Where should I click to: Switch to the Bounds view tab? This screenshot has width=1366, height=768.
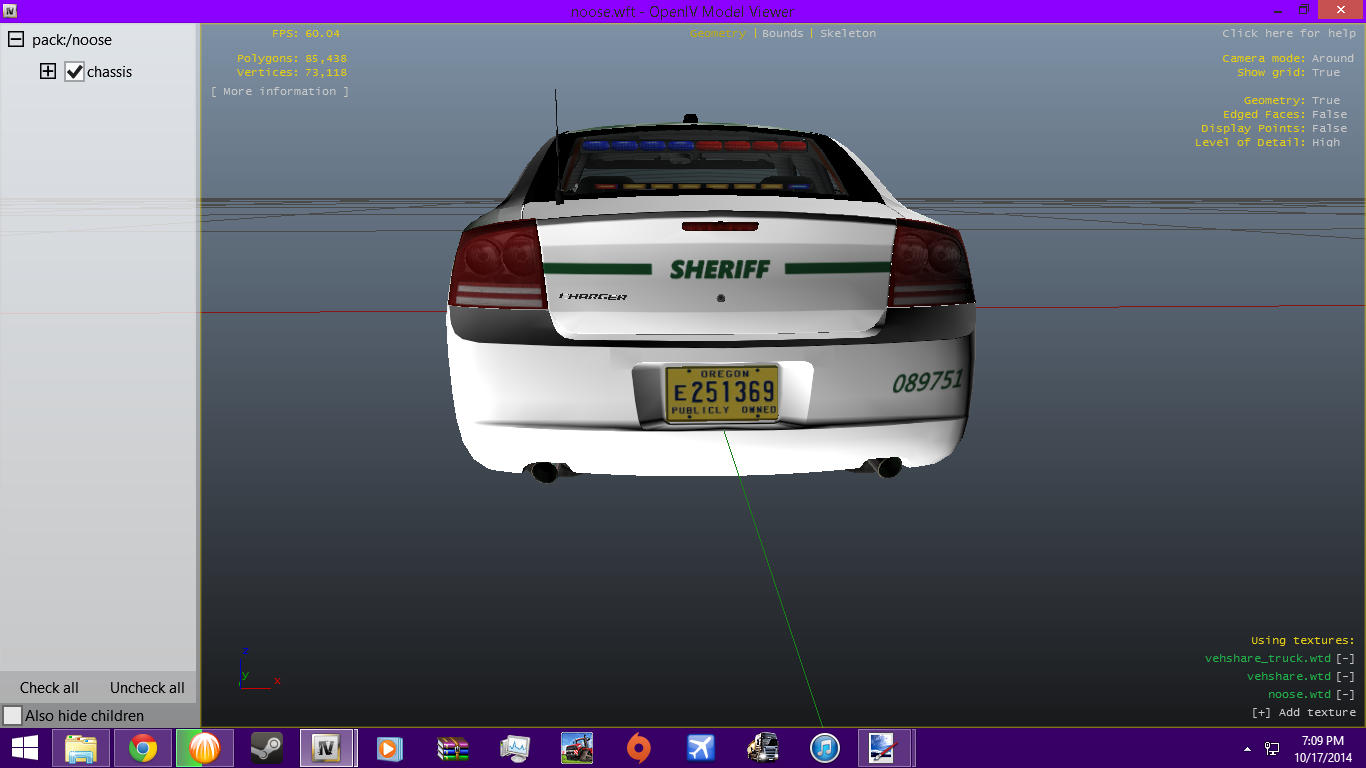782,34
